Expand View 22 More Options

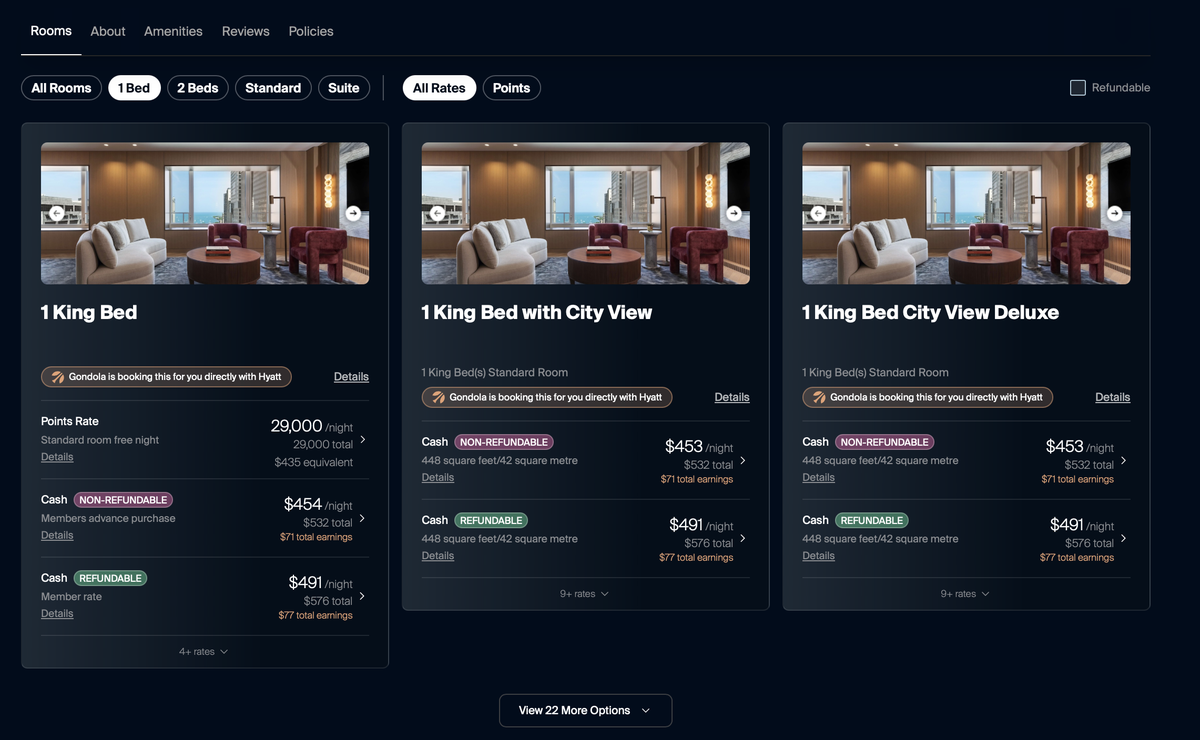pyautogui.click(x=585, y=710)
